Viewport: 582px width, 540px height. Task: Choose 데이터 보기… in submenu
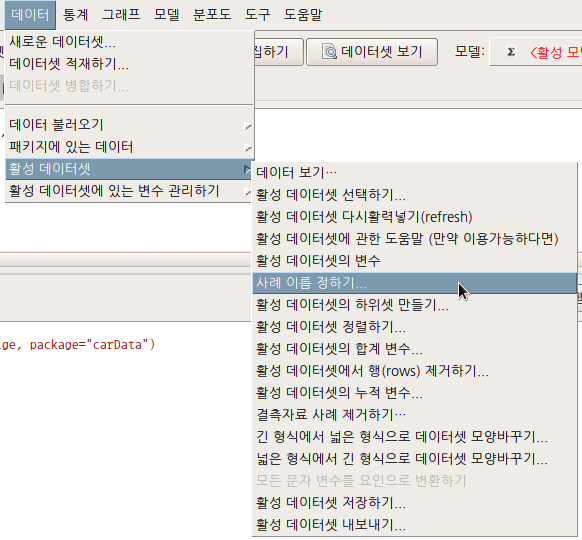[x=415, y=173]
